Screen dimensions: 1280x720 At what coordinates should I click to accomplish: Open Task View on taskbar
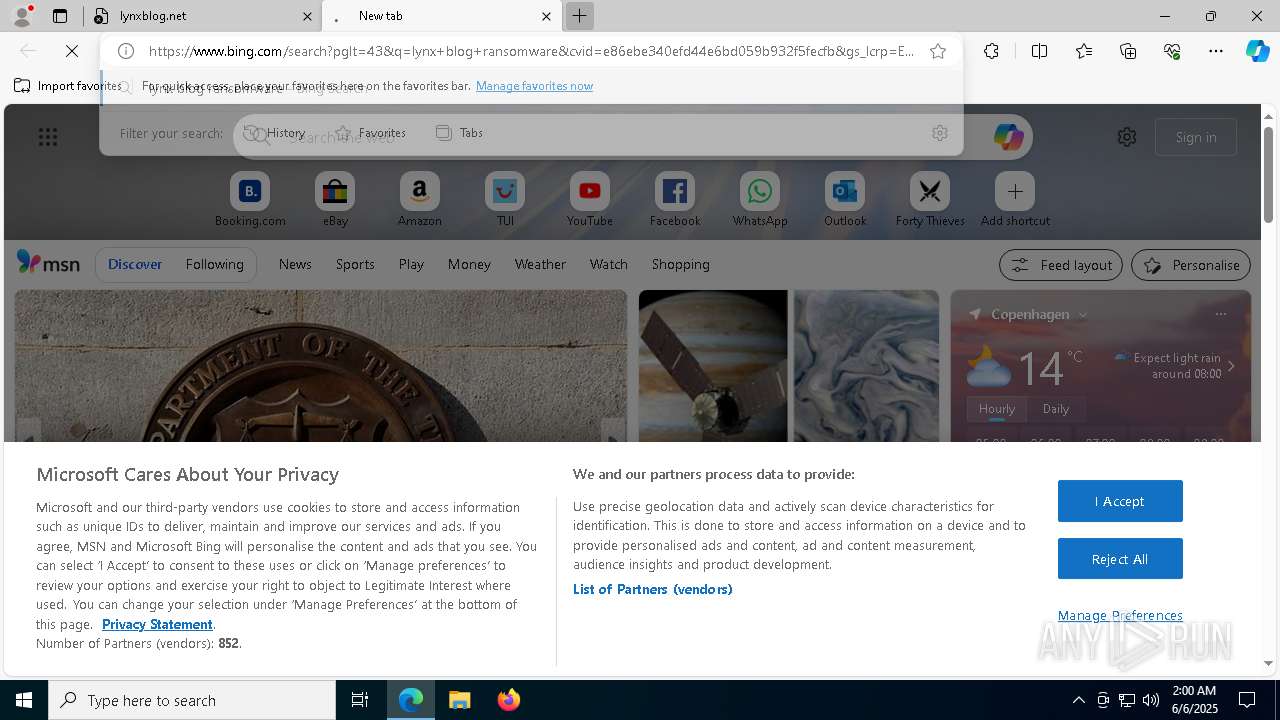pos(360,700)
